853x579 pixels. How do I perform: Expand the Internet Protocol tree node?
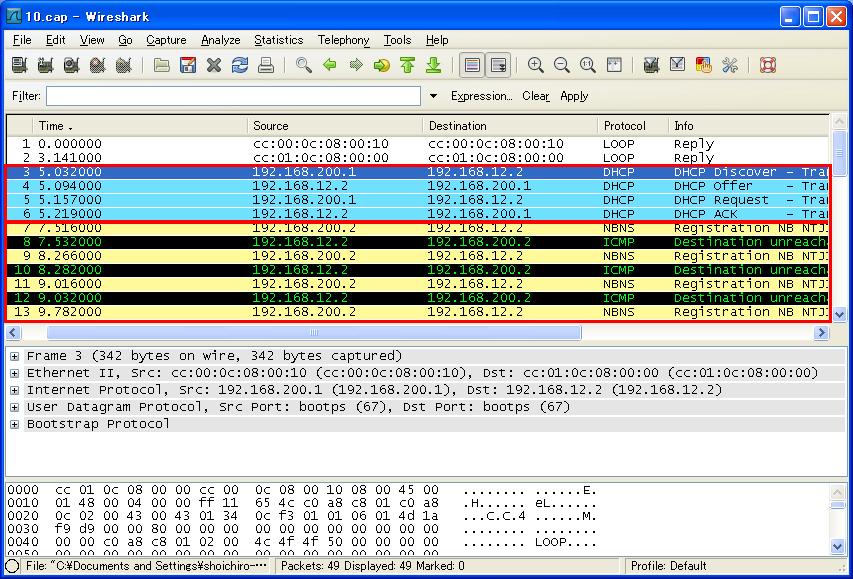(x=15, y=390)
